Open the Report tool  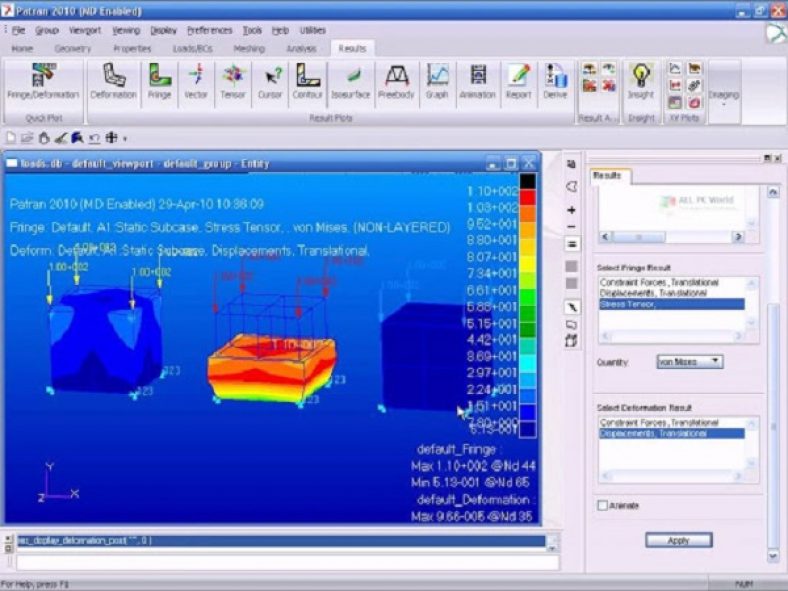click(x=519, y=81)
